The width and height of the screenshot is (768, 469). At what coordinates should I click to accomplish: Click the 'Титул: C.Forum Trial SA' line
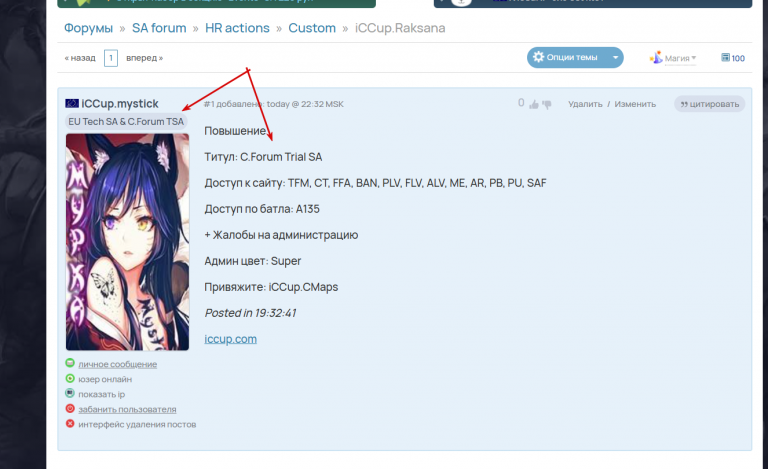click(x=263, y=157)
